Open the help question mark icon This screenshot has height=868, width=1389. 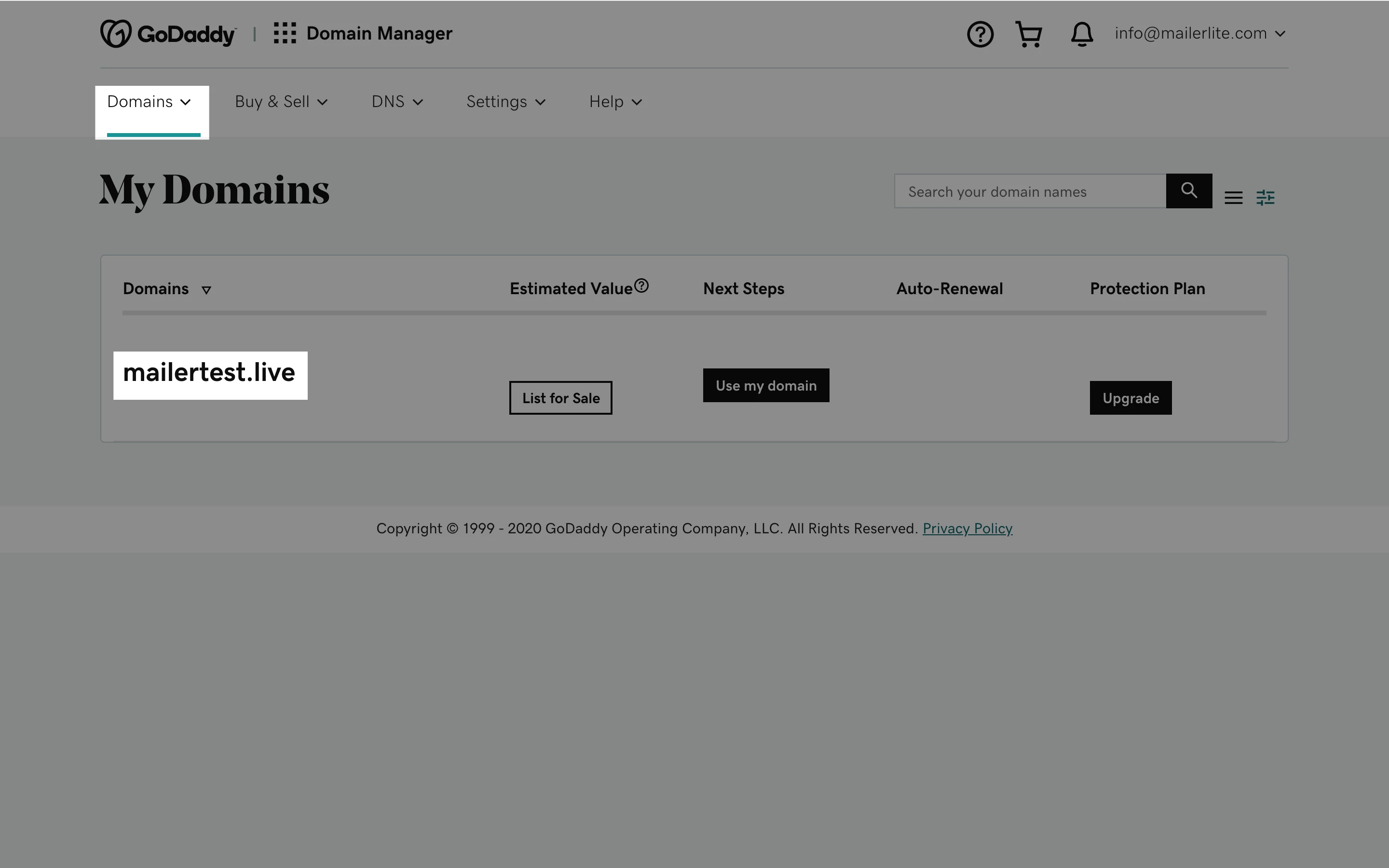pyautogui.click(x=980, y=34)
